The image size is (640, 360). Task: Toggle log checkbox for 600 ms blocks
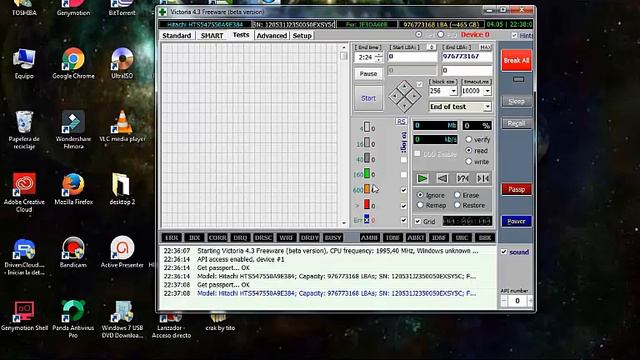tap(404, 190)
